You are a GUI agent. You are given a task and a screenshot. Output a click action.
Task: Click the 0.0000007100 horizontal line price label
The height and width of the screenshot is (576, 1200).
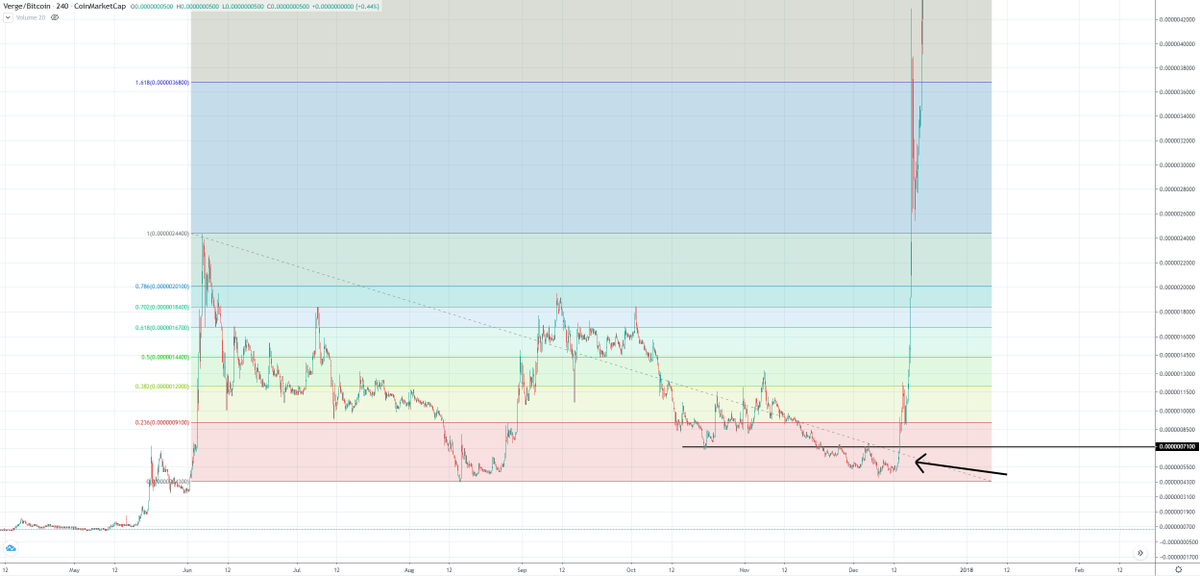[x=1176, y=447]
